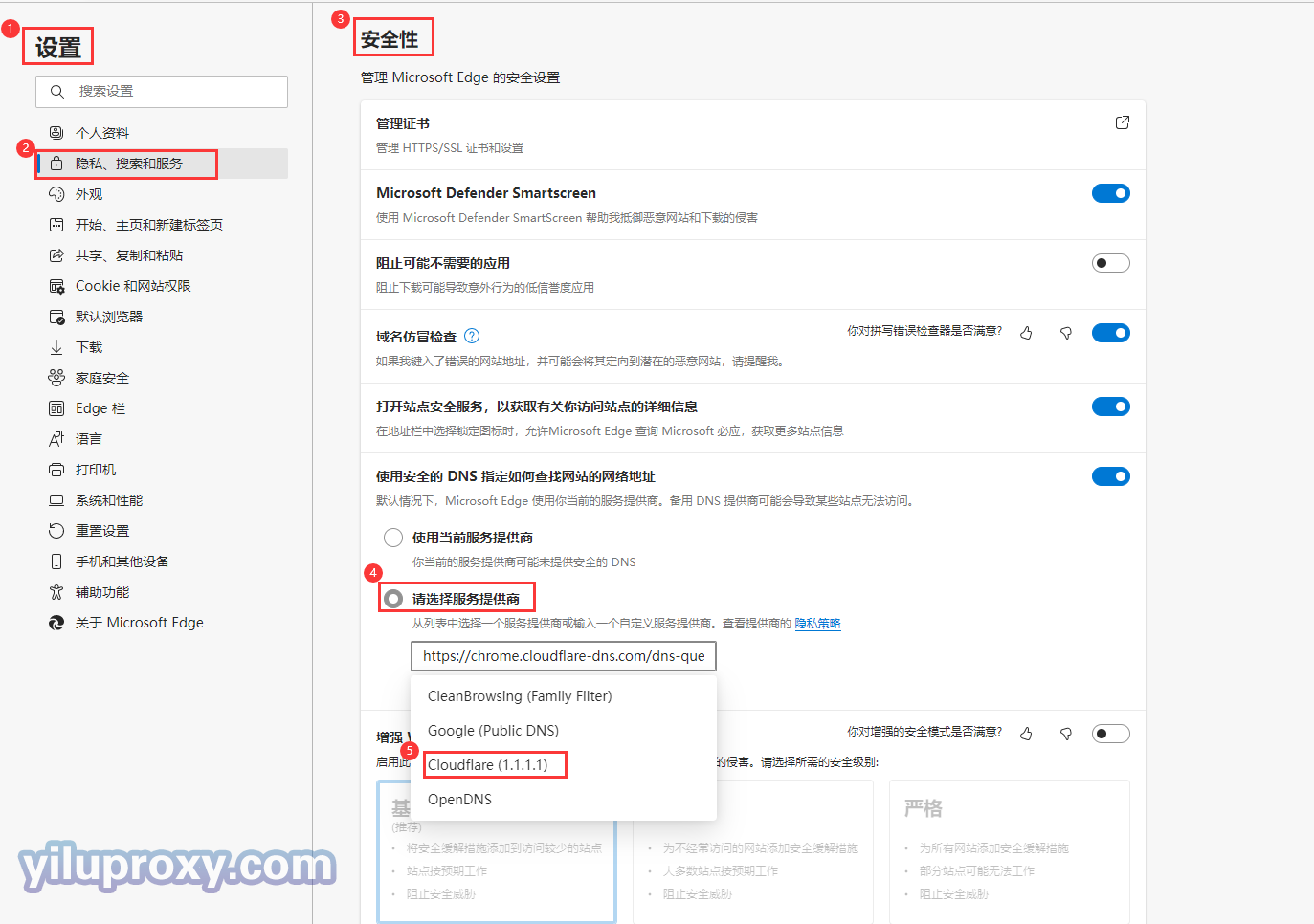Image resolution: width=1314 pixels, height=924 pixels.
Task: Click the 默认浏览器 icon
Action: tap(56, 317)
